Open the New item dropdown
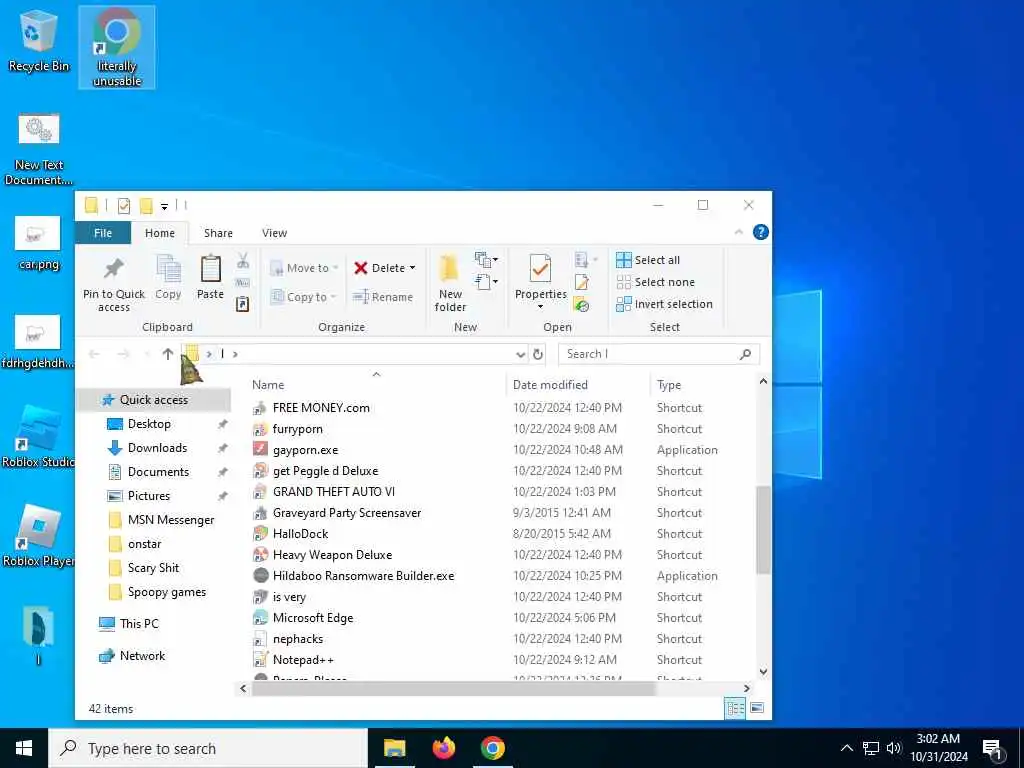1024x768 pixels. (x=487, y=260)
